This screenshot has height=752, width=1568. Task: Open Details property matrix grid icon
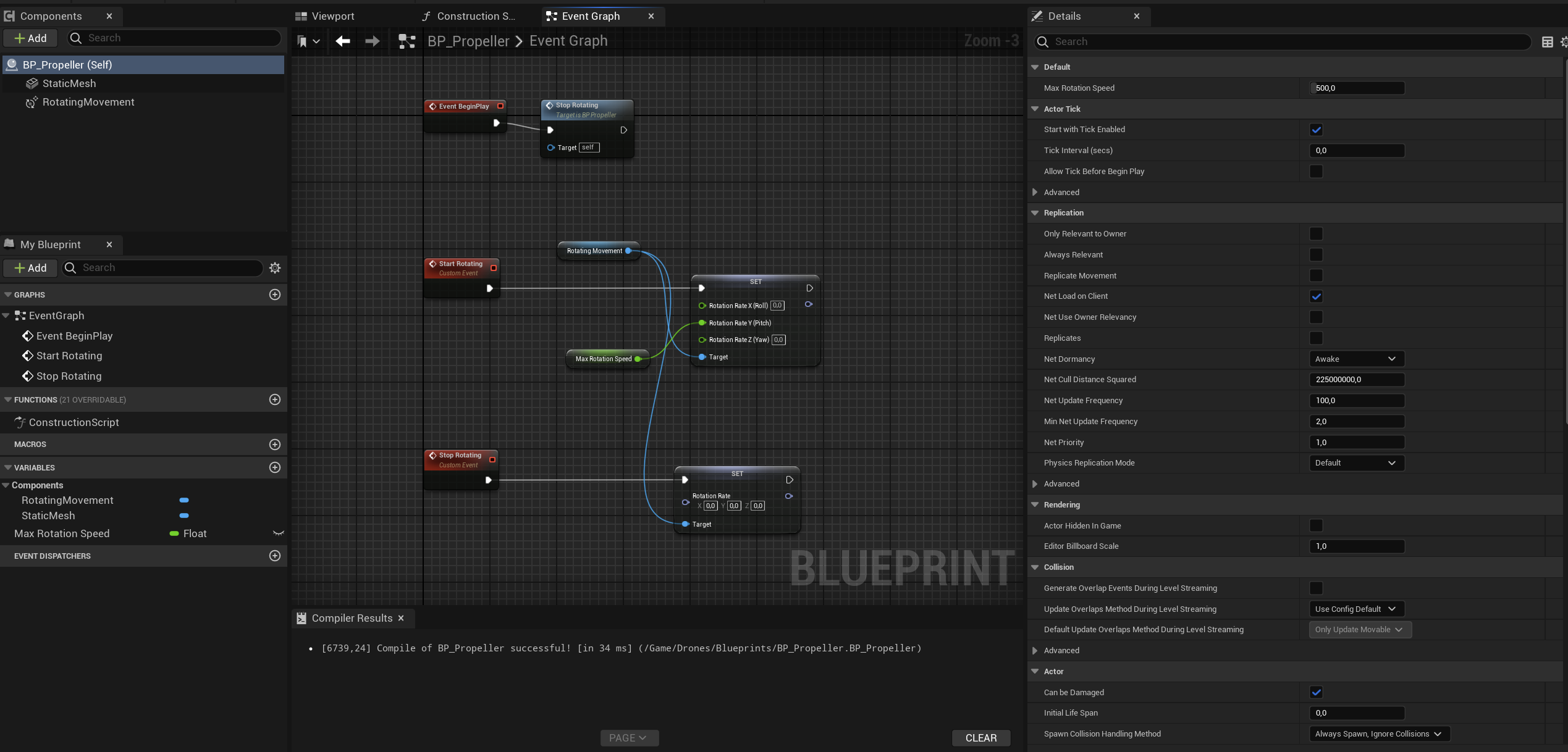tap(1547, 42)
